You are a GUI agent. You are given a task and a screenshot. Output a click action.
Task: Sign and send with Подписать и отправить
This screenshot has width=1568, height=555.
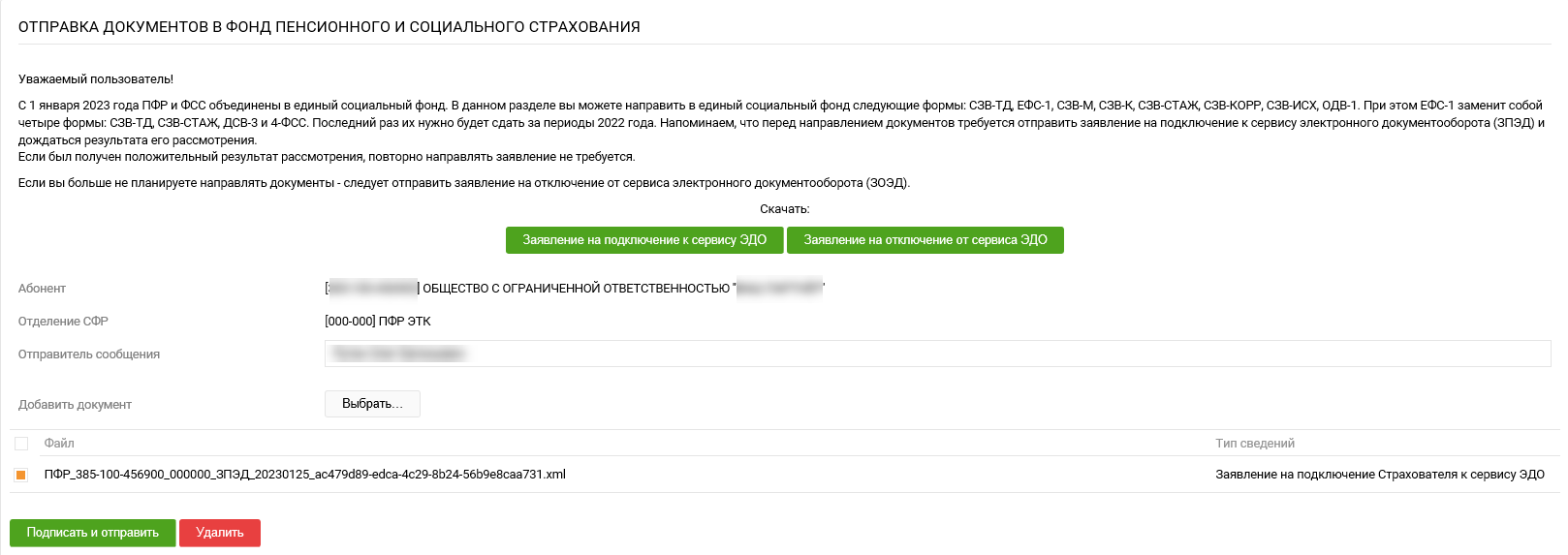(x=93, y=533)
